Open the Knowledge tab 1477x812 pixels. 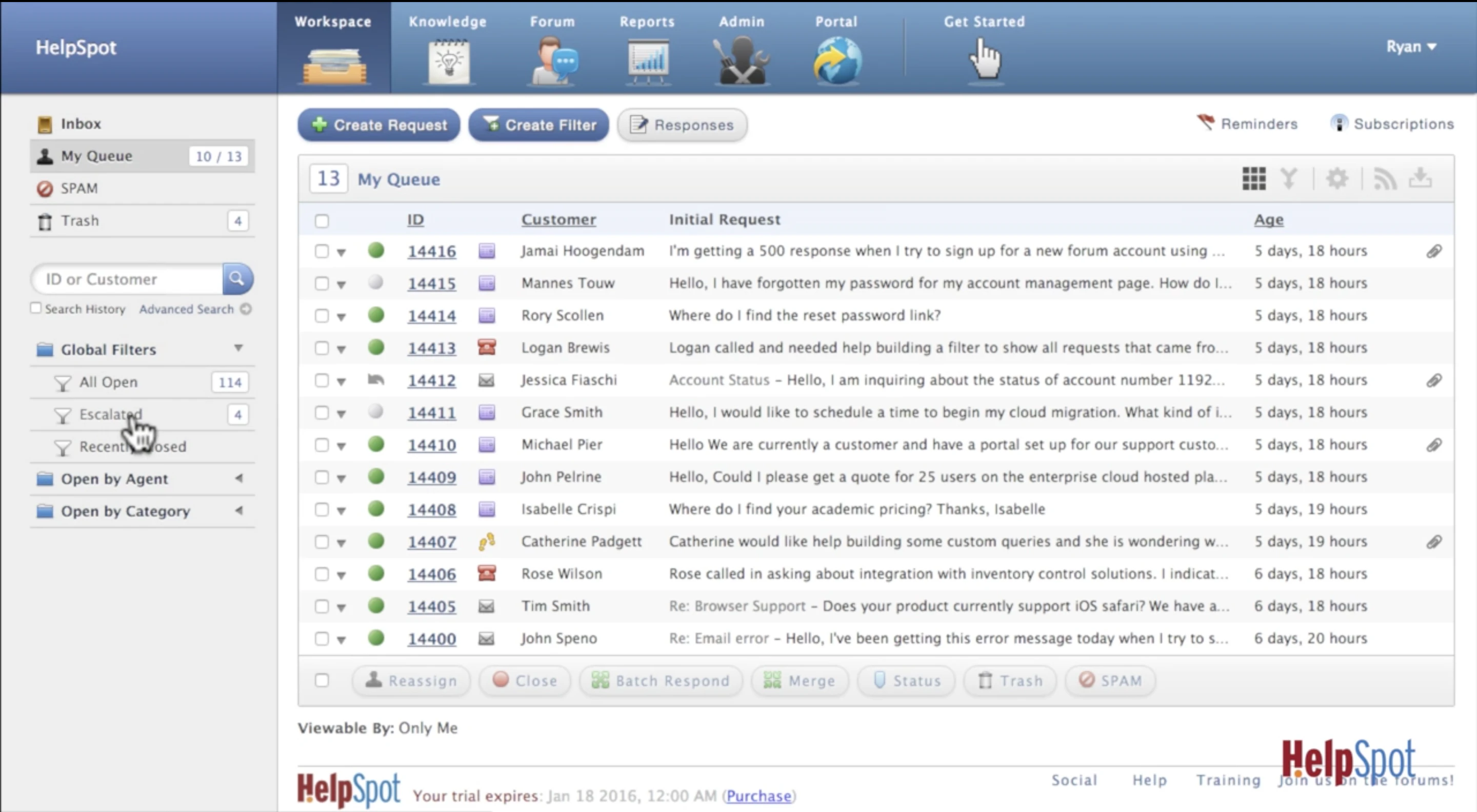click(448, 52)
